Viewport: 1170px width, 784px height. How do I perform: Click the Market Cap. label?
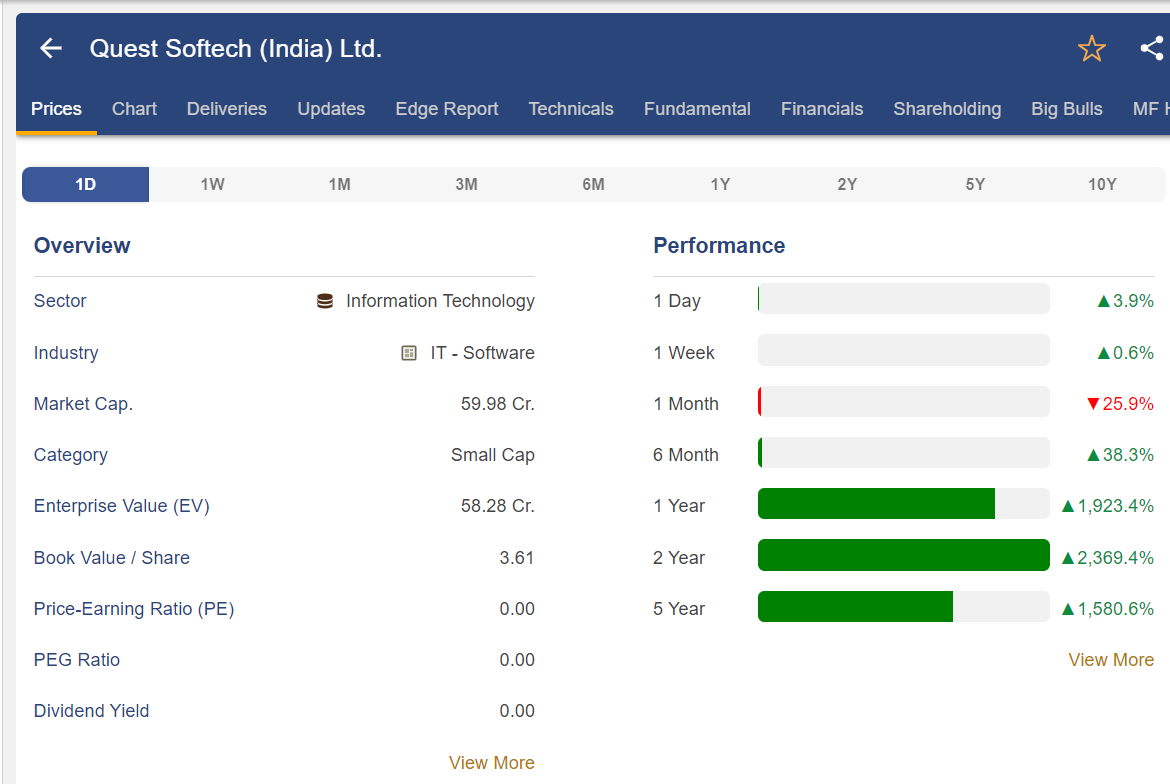[x=84, y=404]
